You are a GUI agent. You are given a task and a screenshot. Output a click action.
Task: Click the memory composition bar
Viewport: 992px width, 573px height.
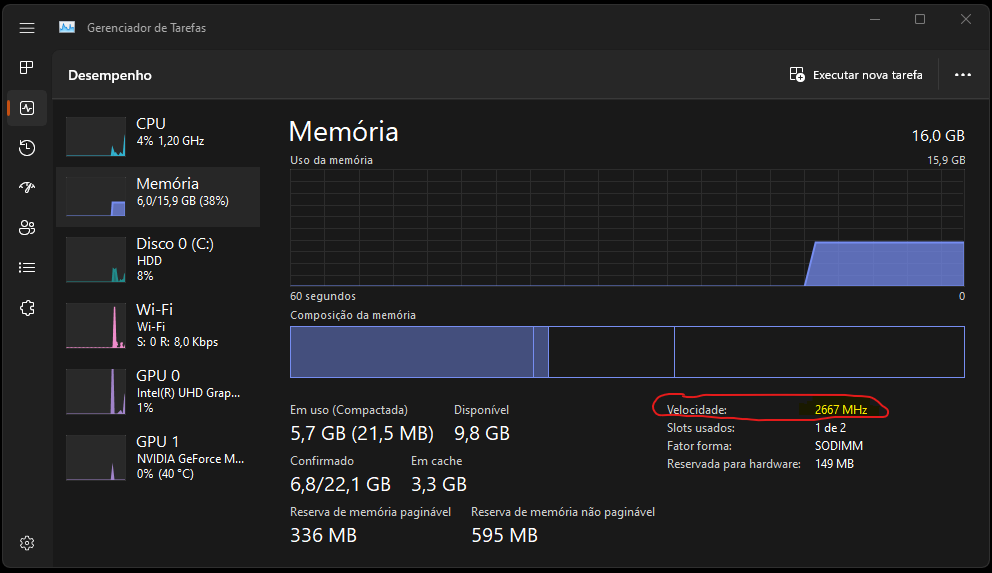pyautogui.click(x=627, y=352)
